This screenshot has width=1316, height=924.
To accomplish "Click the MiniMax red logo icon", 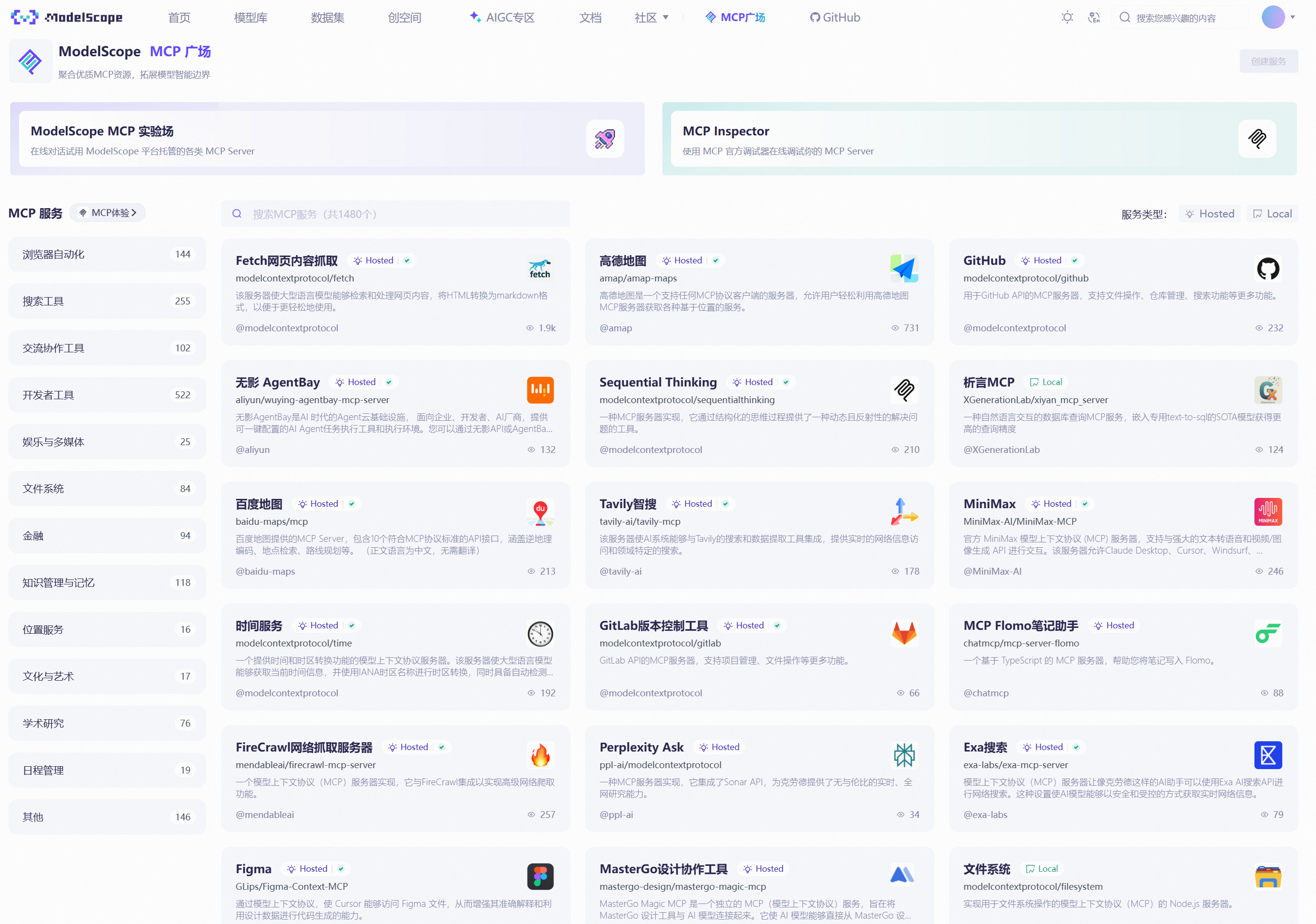I will [x=1267, y=511].
